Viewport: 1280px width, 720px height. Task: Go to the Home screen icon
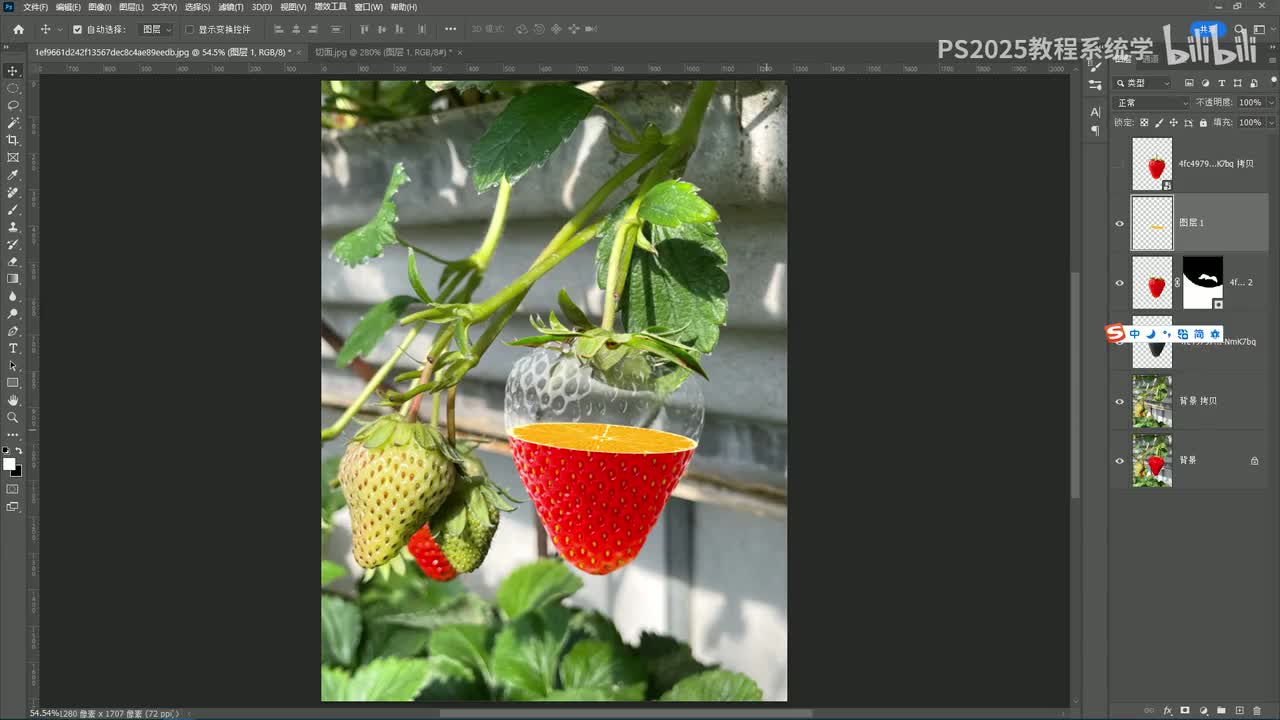18,29
